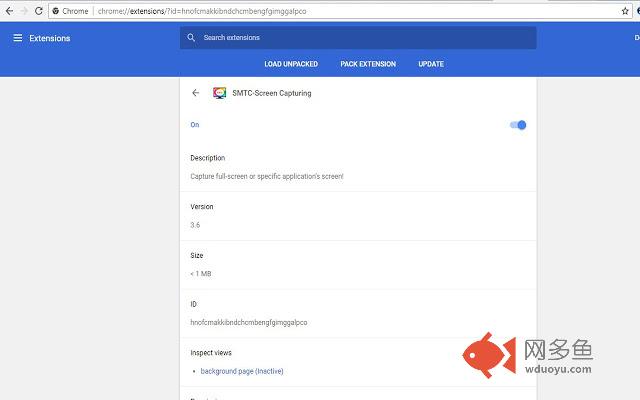Click the Description heading

click(208, 158)
